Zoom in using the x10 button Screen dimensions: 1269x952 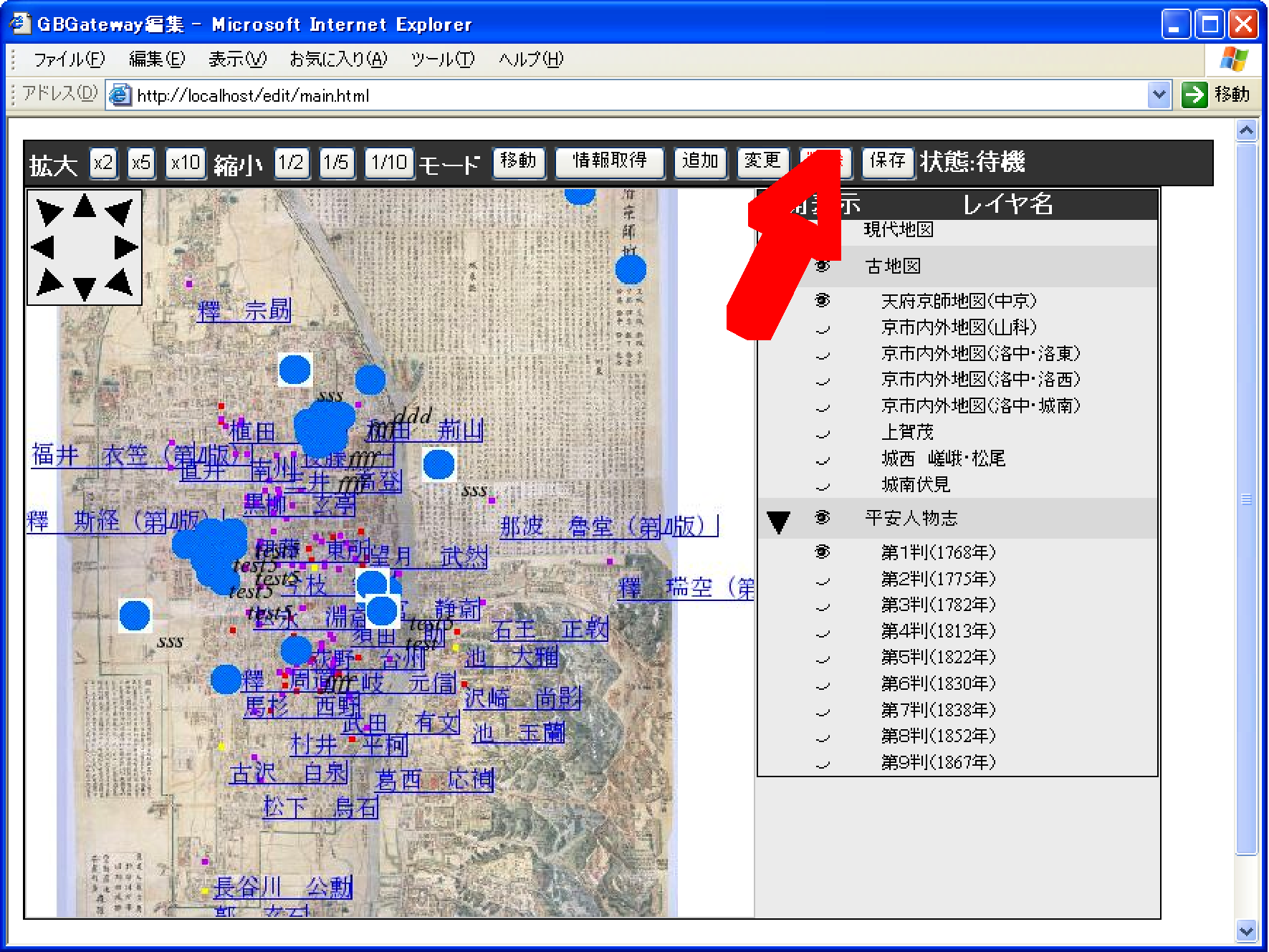click(x=185, y=163)
